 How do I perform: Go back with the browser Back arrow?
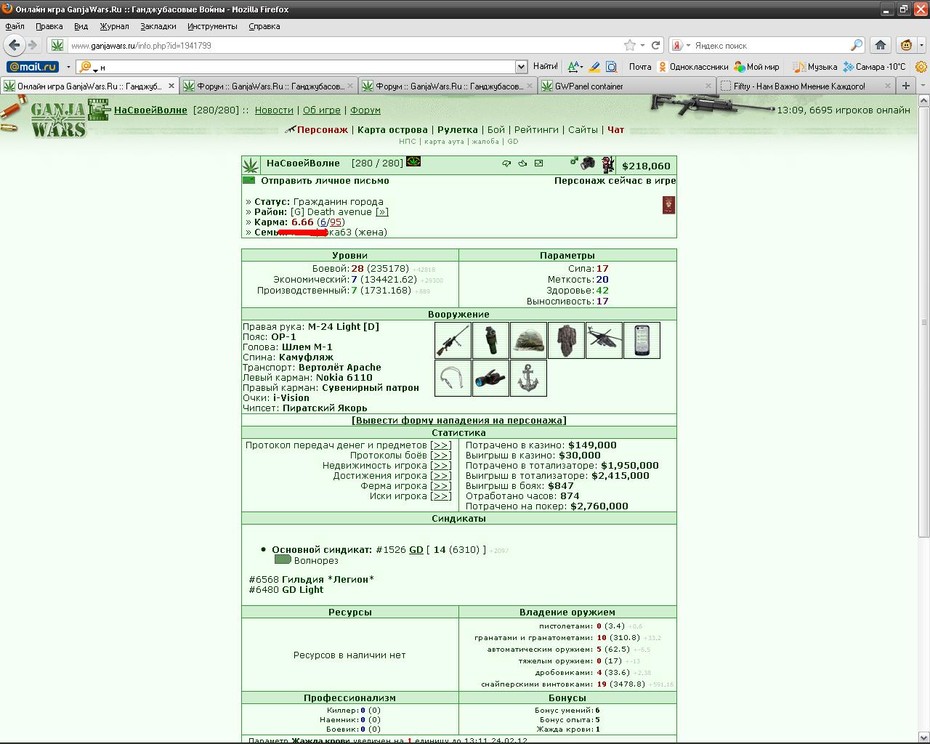[15, 45]
